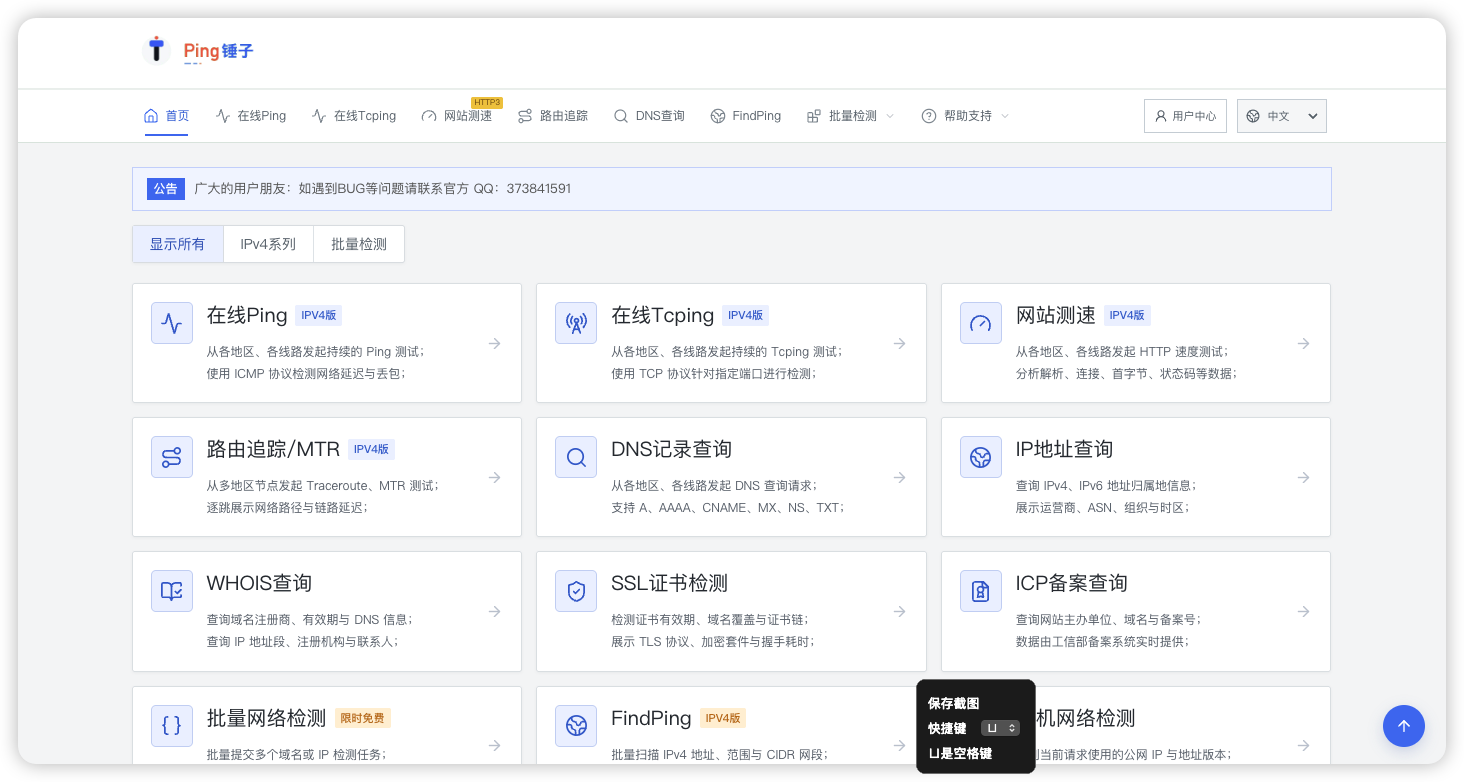Click the IPV4版 badge on 在线Ping card
Viewport: 1464px width, 782px height.
pos(320,315)
